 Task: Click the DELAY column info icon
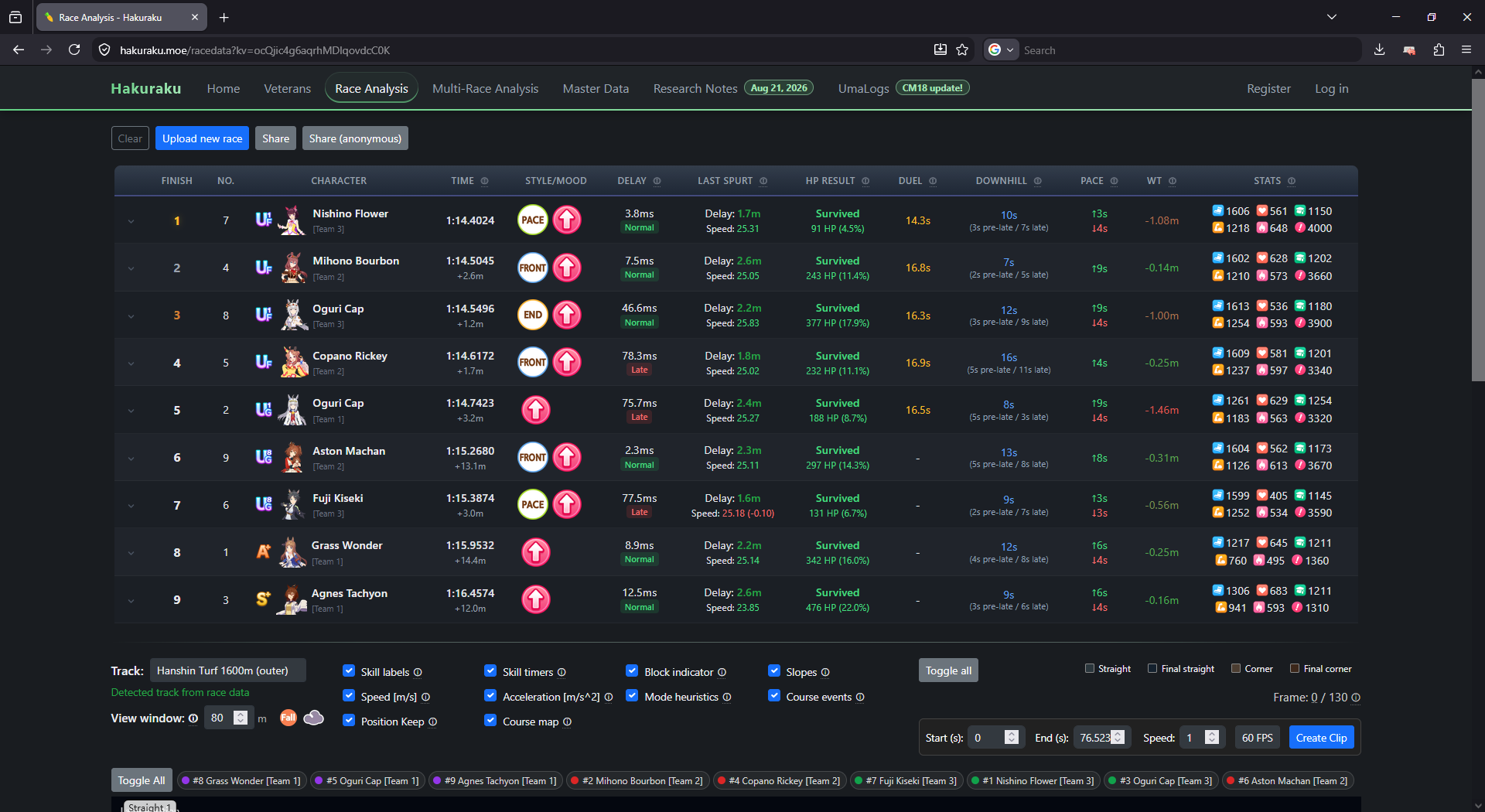pyautogui.click(x=657, y=181)
